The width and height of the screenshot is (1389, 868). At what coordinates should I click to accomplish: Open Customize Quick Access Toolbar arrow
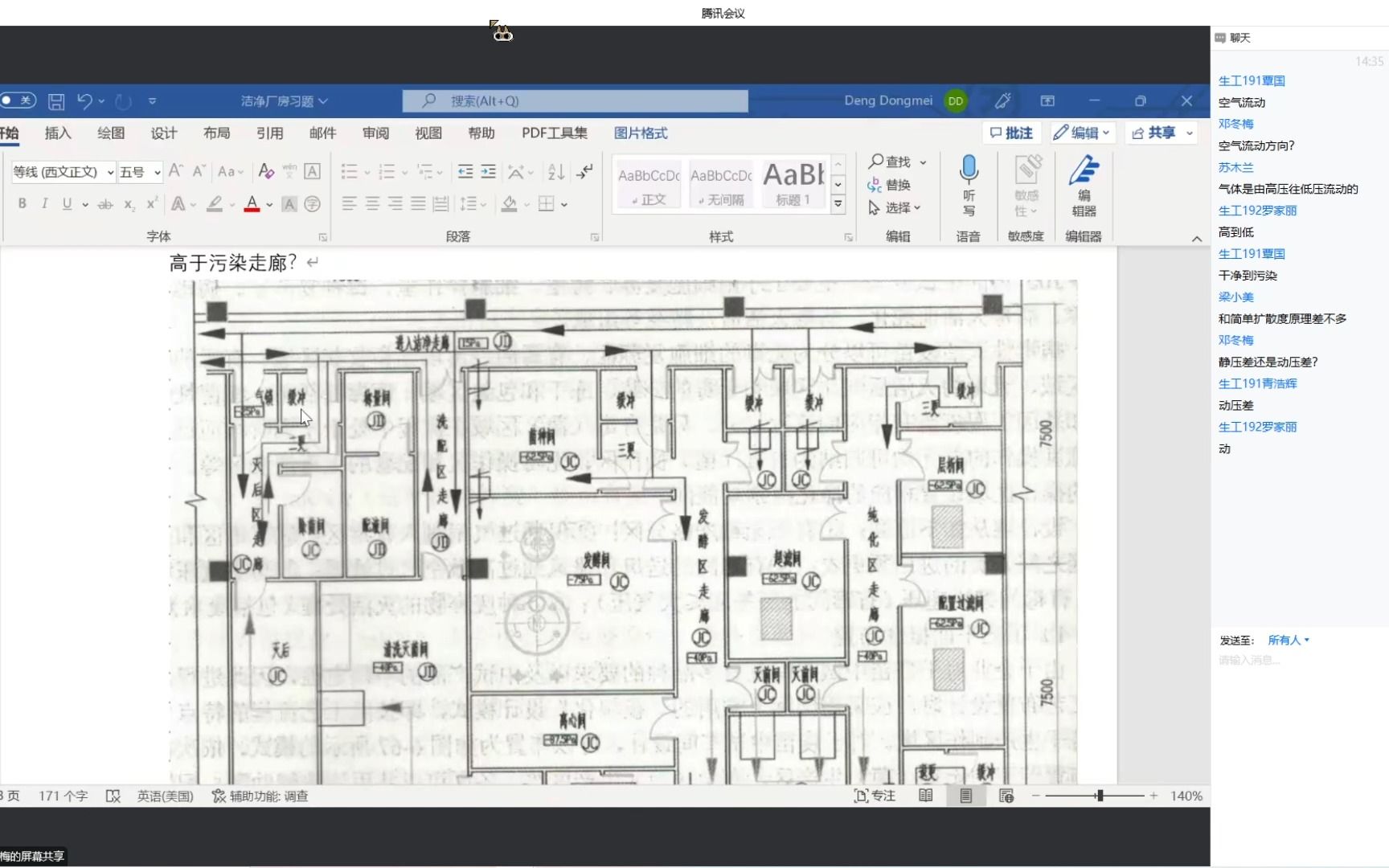coord(152,101)
